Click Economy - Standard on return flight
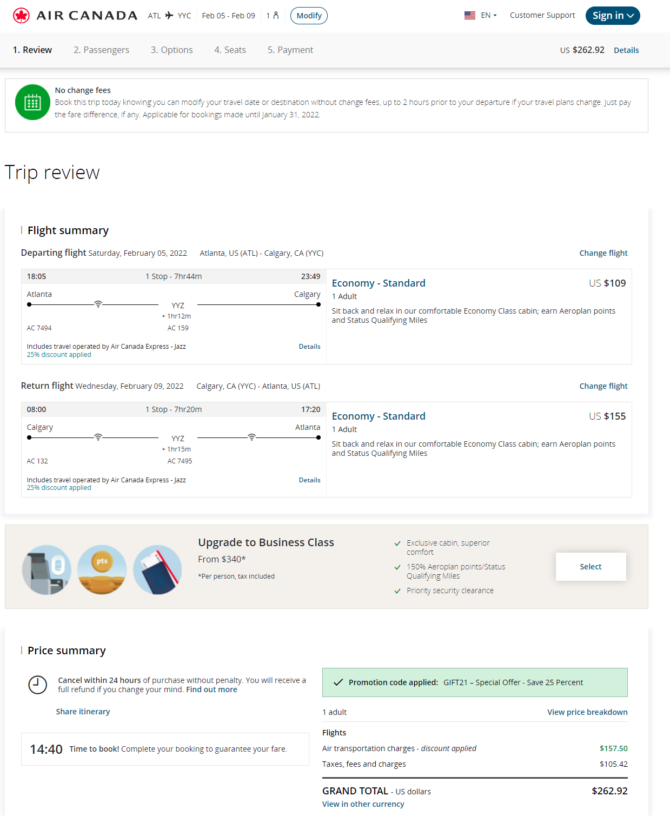Viewport: 670px width, 816px height. click(x=378, y=416)
